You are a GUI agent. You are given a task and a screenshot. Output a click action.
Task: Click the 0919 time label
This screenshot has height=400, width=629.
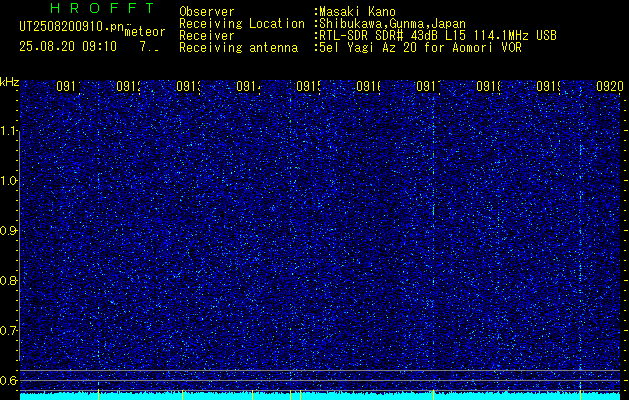click(548, 86)
